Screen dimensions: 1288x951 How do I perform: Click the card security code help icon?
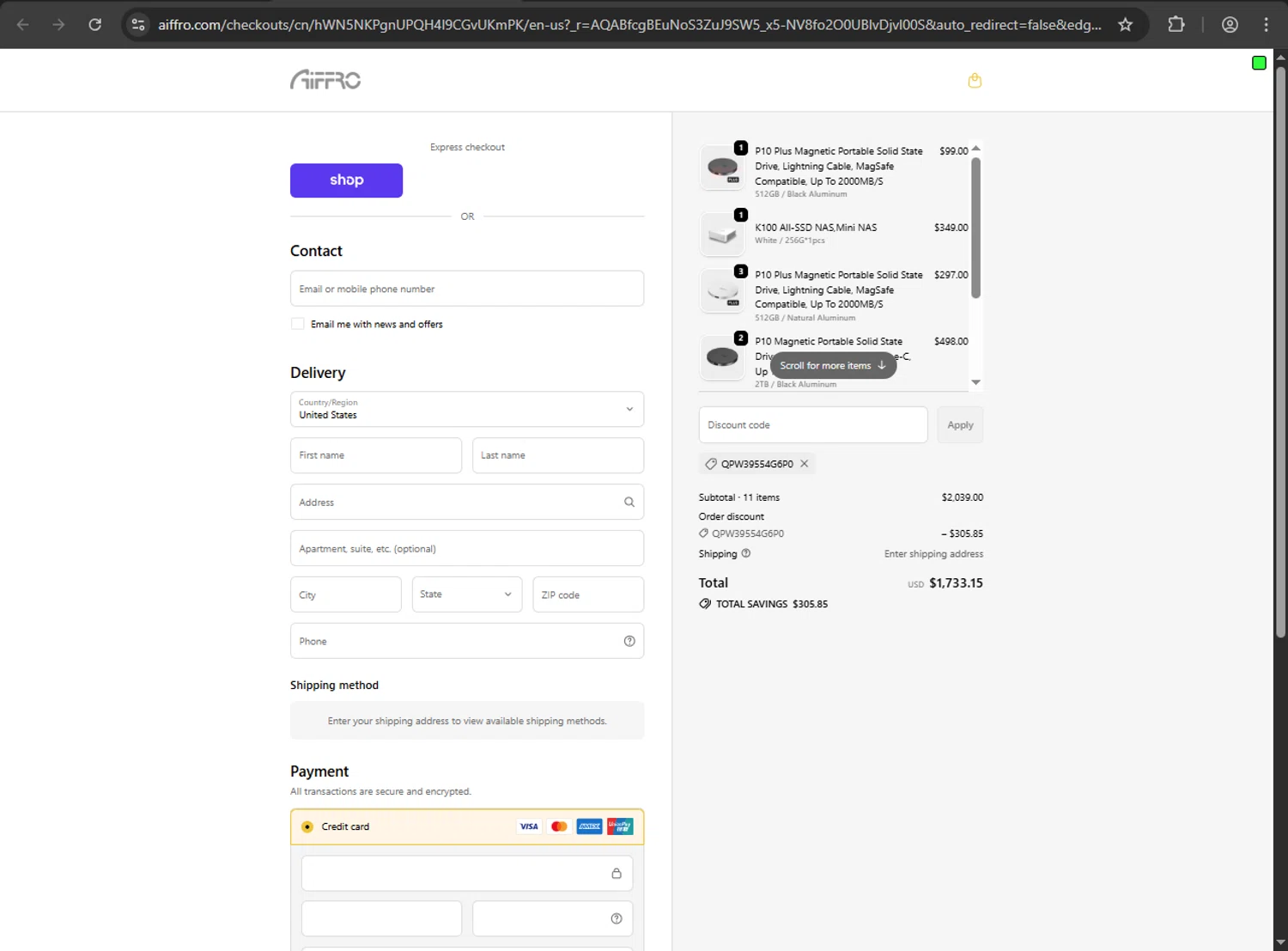[x=617, y=918]
